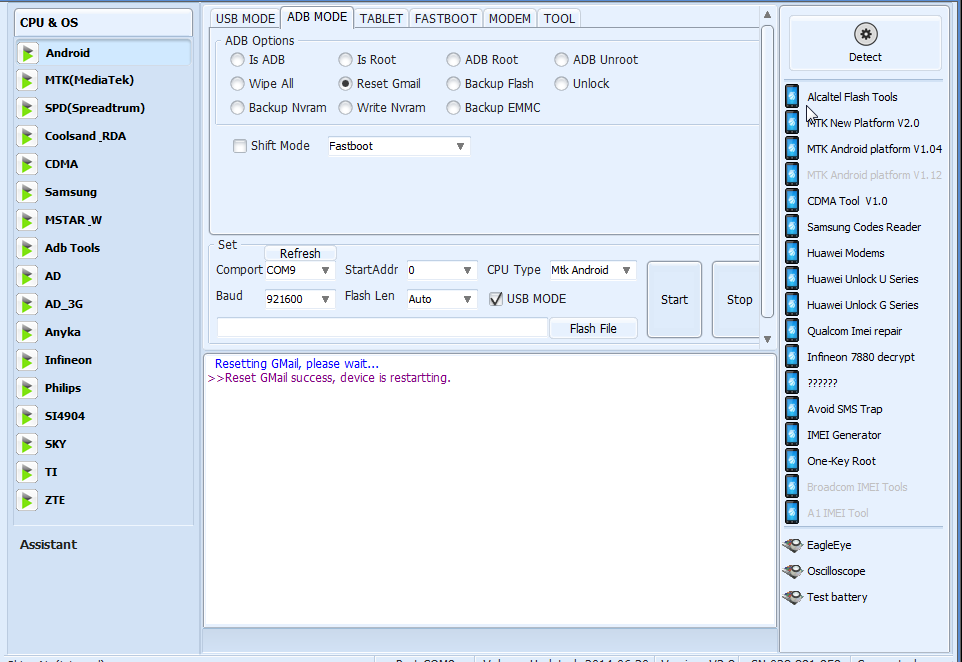
Task: Click phone icon next to Qualcom Imei repair
Action: pyautogui.click(x=792, y=331)
